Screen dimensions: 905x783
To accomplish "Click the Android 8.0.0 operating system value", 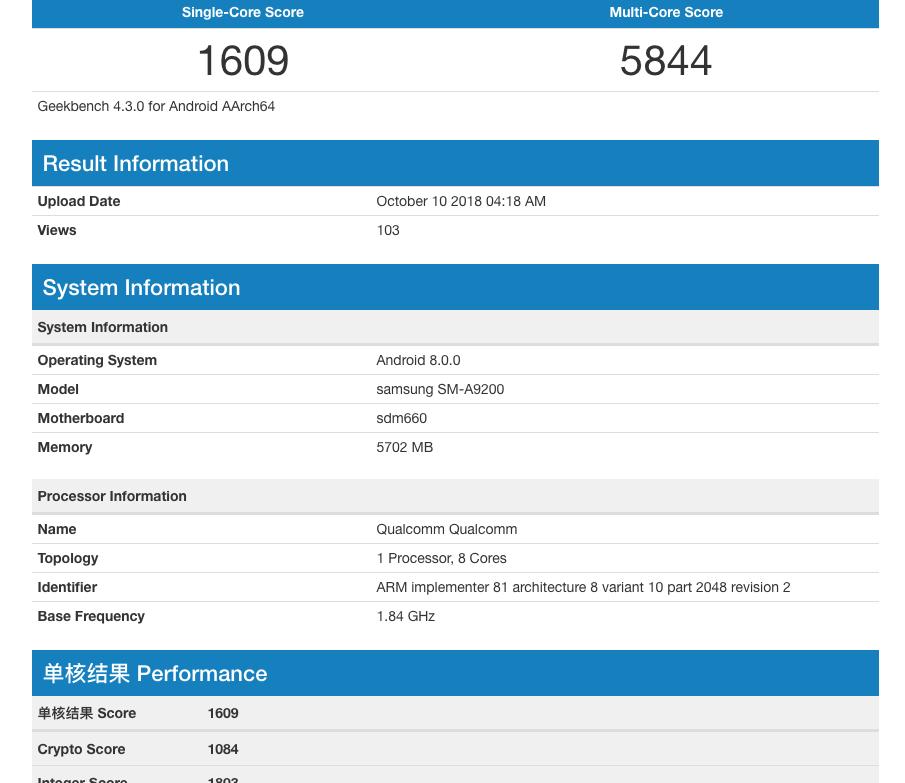I will 418,360.
